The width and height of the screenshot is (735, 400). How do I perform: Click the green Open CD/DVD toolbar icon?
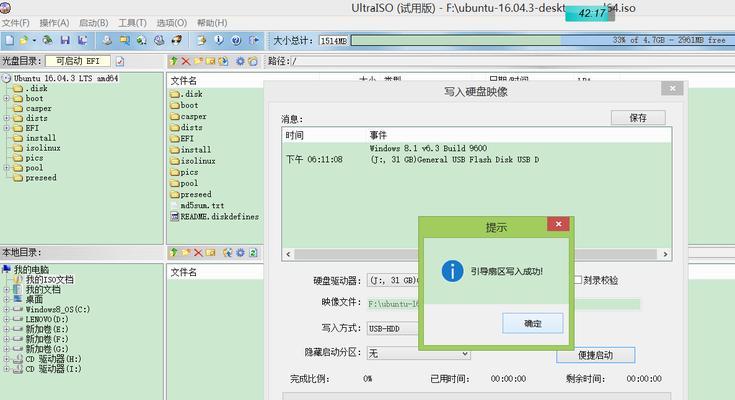pos(47,40)
